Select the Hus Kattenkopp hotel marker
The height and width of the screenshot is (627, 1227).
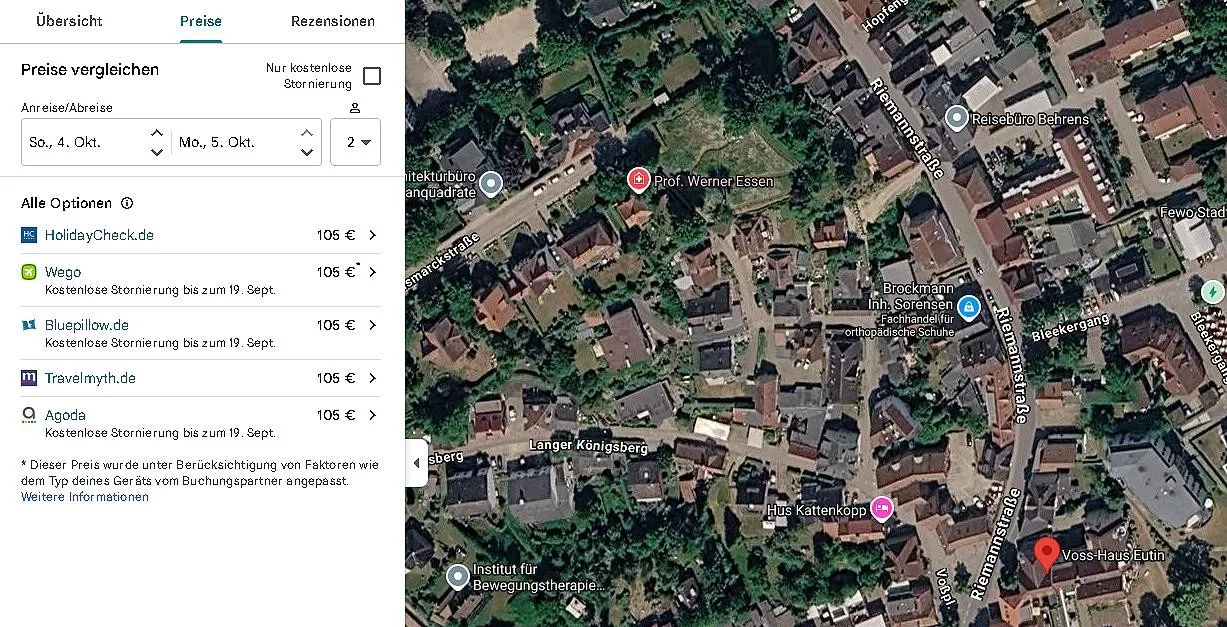click(x=881, y=509)
